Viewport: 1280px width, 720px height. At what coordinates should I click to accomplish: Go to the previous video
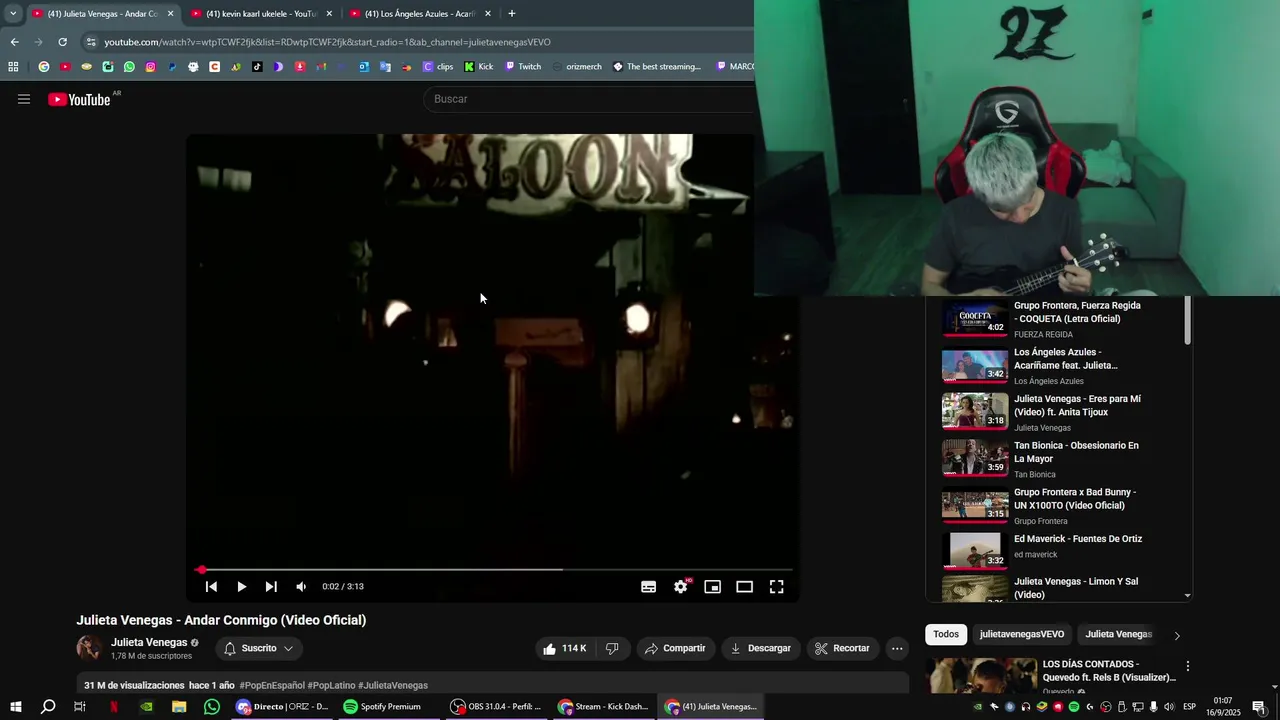coord(211,587)
